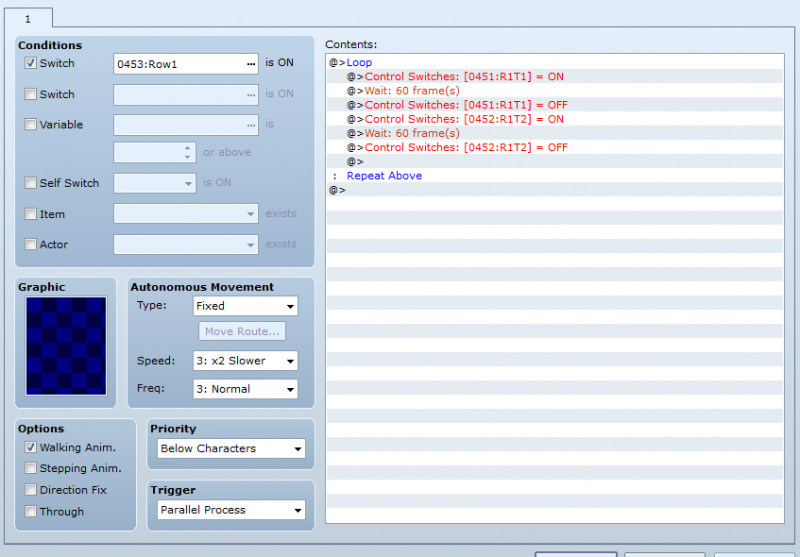Enable the Item exists condition
Viewport: 800px width, 557px height.
tap(31, 214)
